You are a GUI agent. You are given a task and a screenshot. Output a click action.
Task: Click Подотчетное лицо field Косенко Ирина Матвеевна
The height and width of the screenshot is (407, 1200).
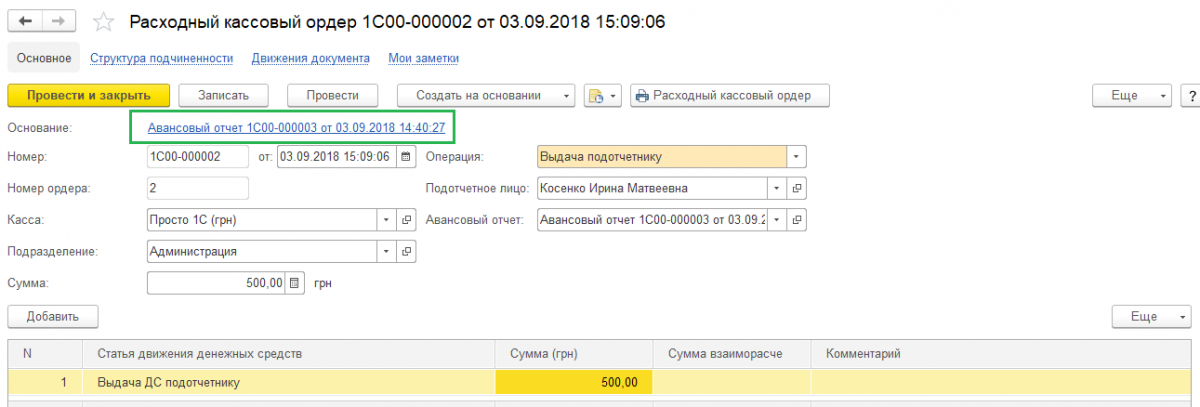pyautogui.click(x=652, y=188)
